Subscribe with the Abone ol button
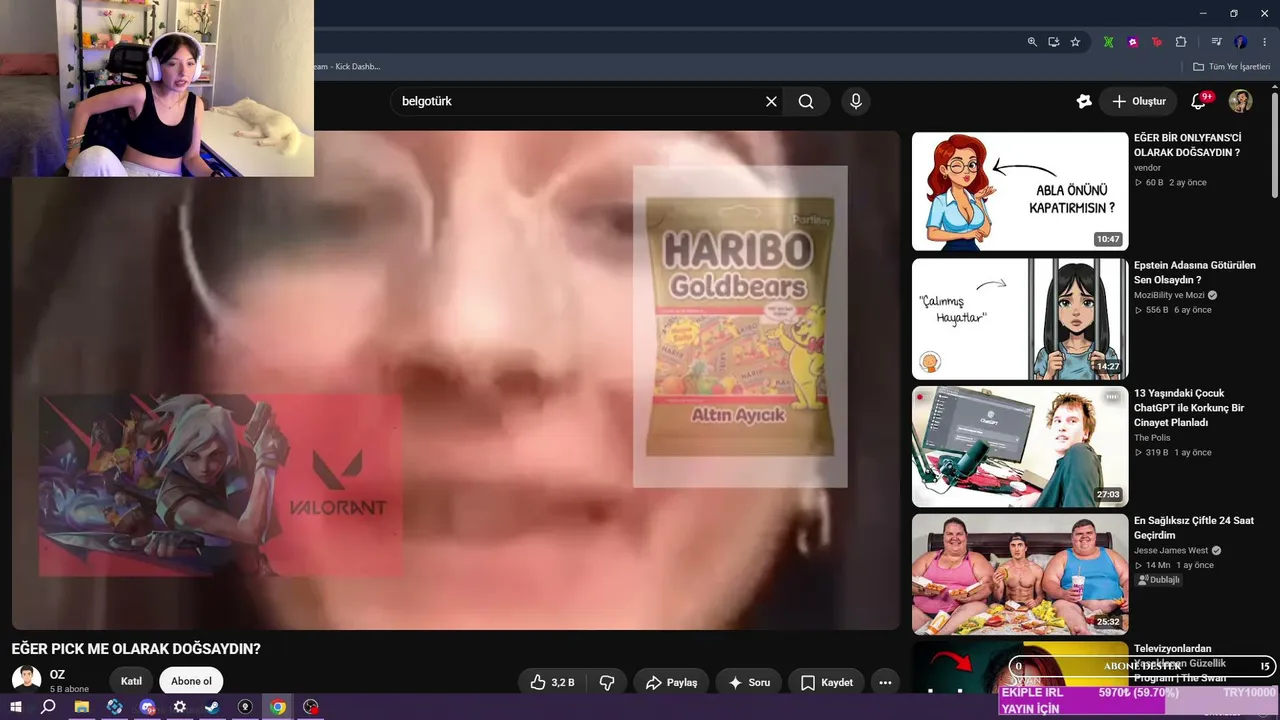This screenshot has width=1280, height=720. (191, 681)
